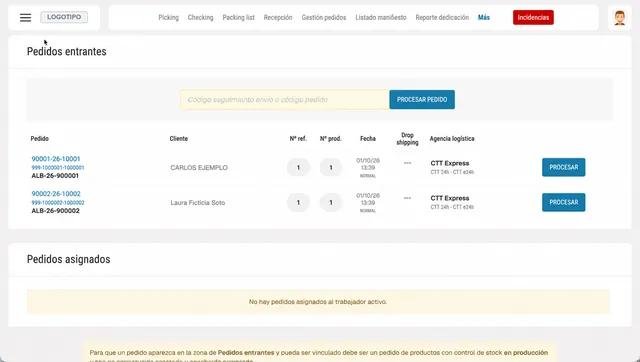Focus the tracking code input field

click(285, 100)
